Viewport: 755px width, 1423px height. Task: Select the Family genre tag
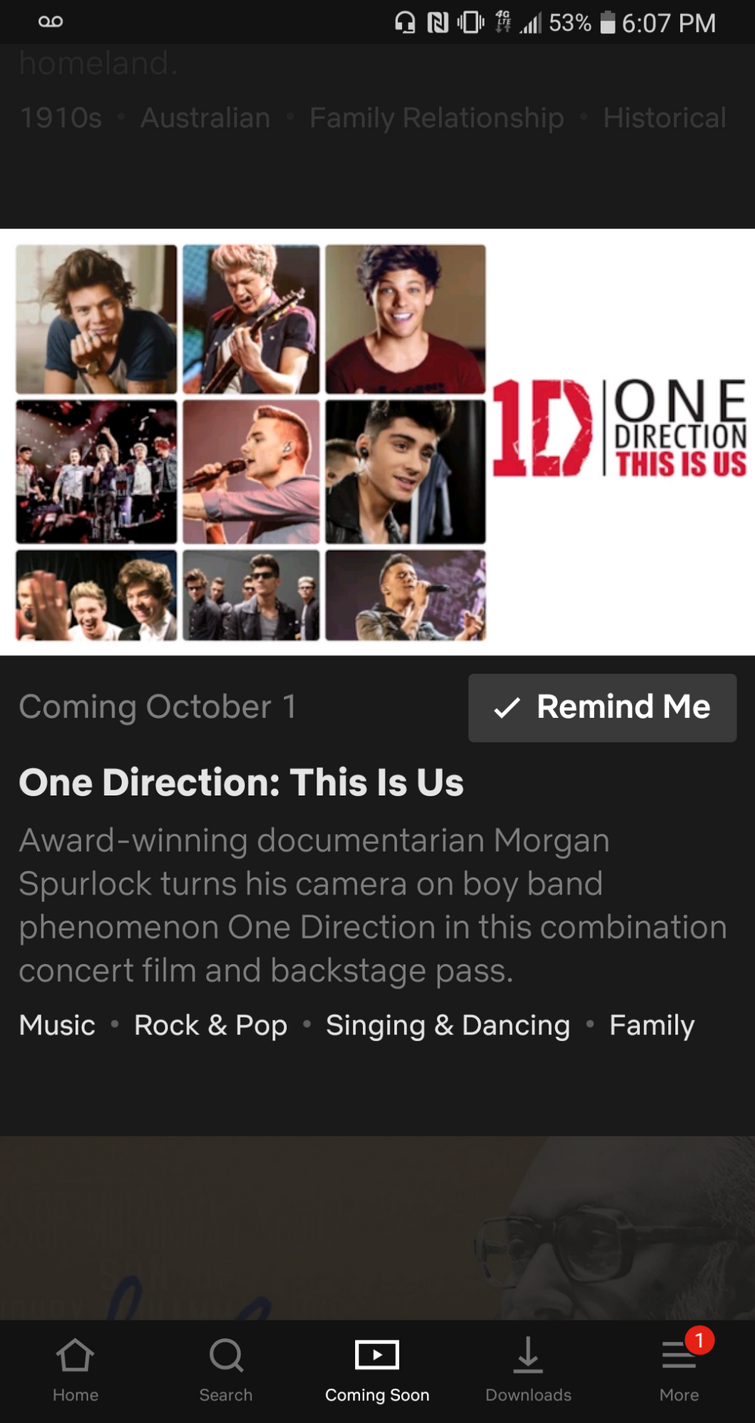point(652,1025)
